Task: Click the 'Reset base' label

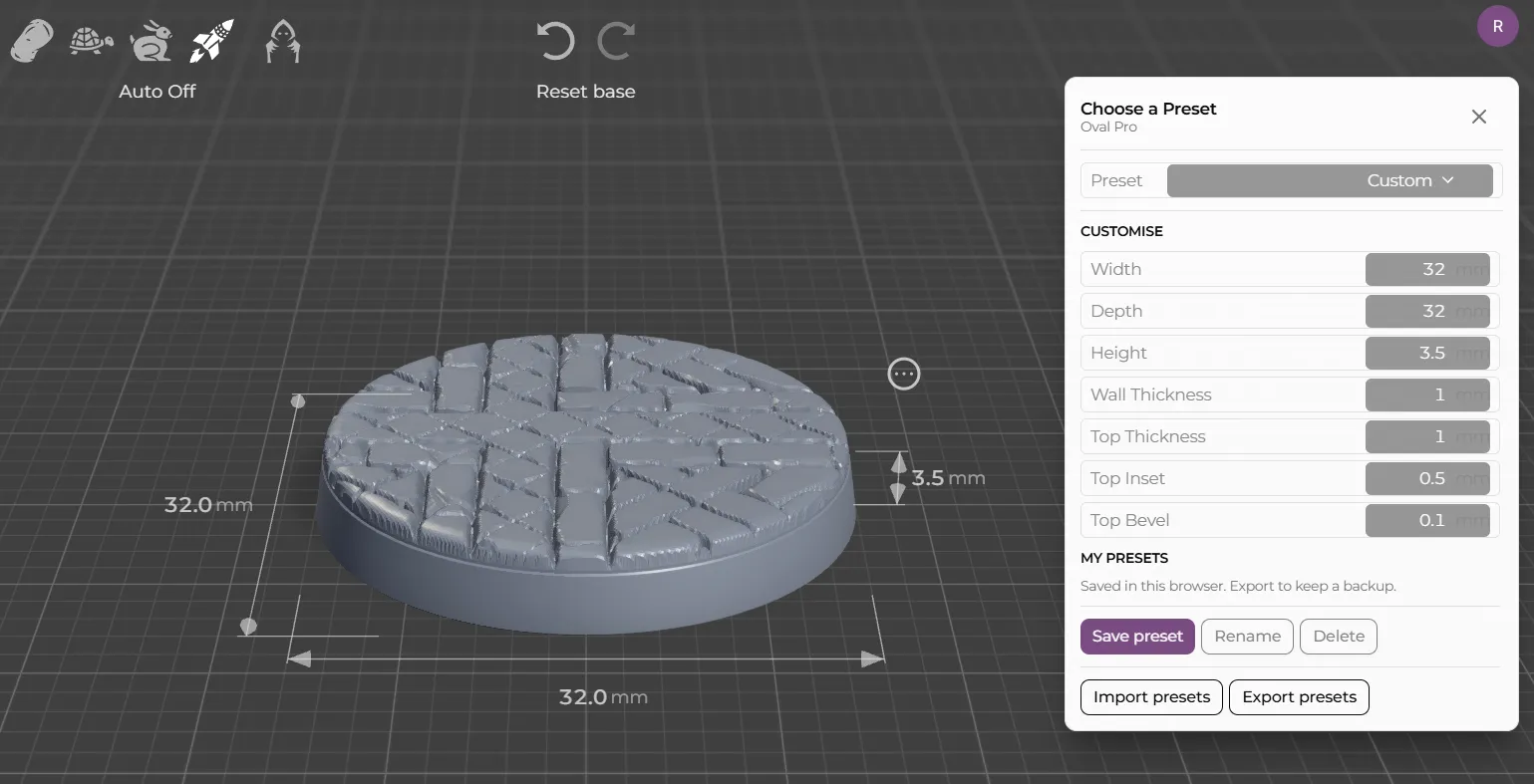Action: [585, 92]
